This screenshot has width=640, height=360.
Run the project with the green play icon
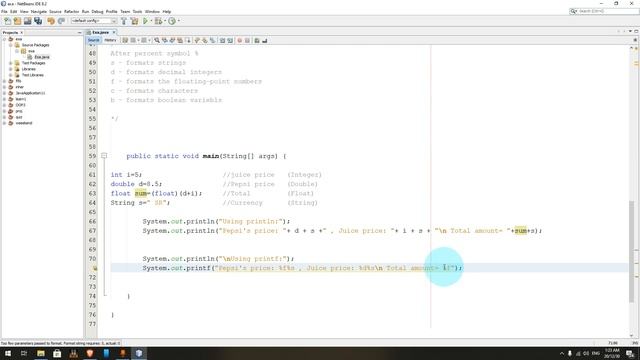(145, 21)
